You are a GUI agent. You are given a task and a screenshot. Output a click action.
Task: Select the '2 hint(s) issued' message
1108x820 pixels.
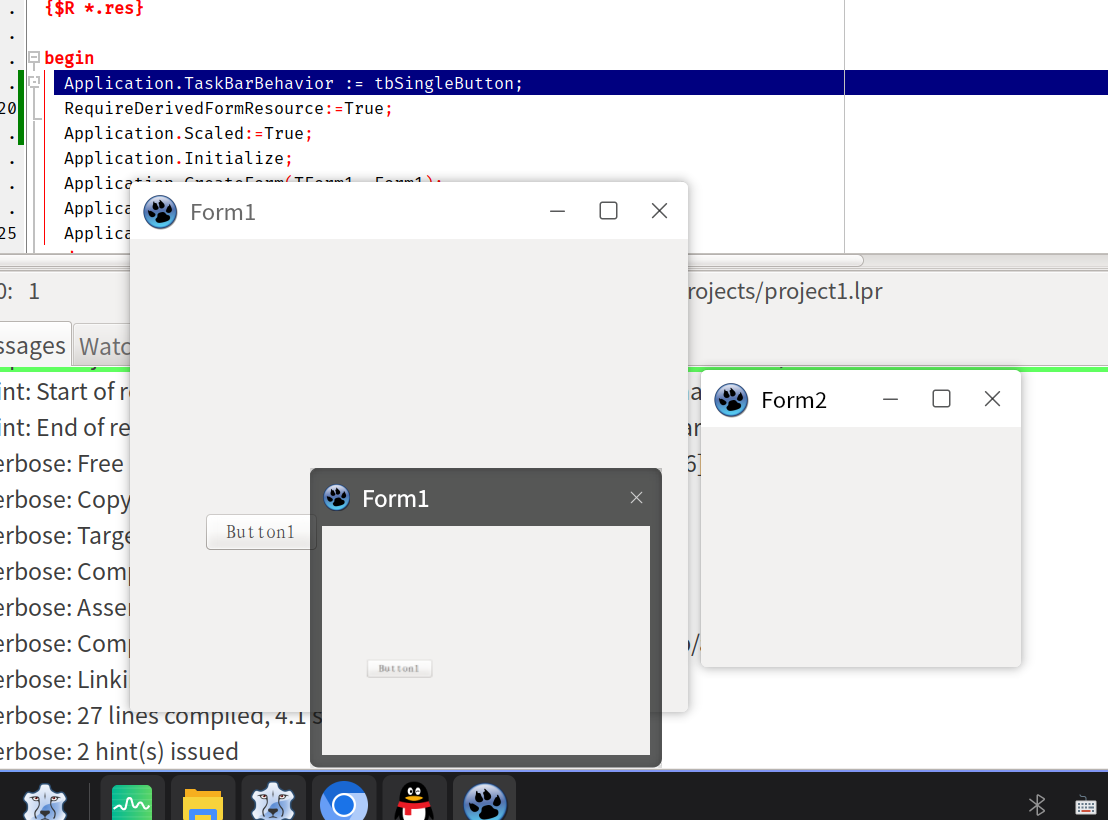119,751
